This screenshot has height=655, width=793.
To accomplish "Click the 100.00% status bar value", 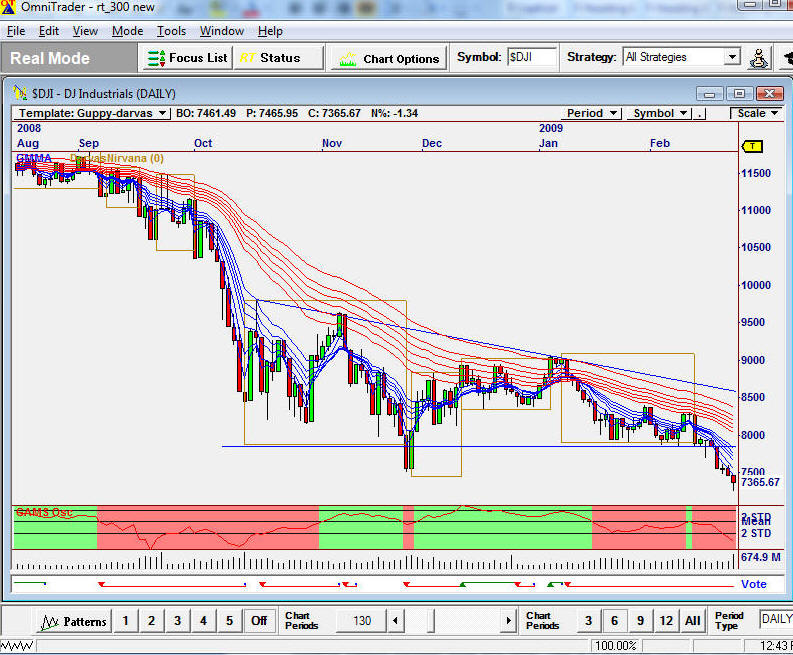I will [x=615, y=646].
